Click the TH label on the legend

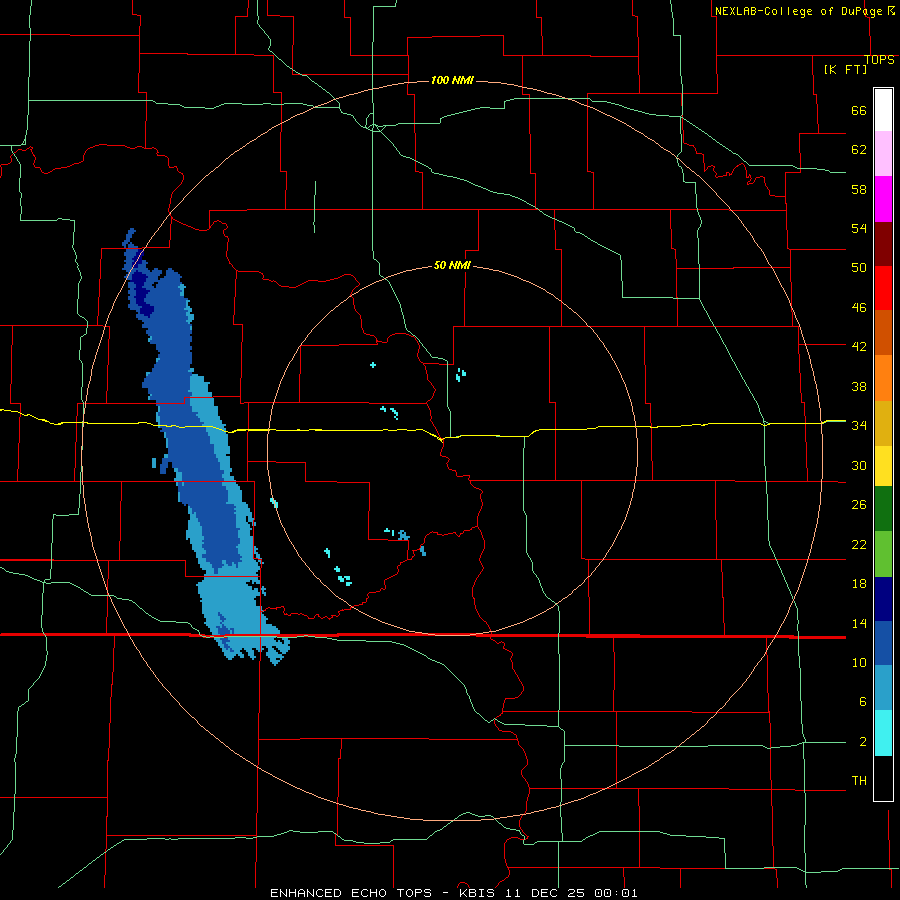pos(859,781)
